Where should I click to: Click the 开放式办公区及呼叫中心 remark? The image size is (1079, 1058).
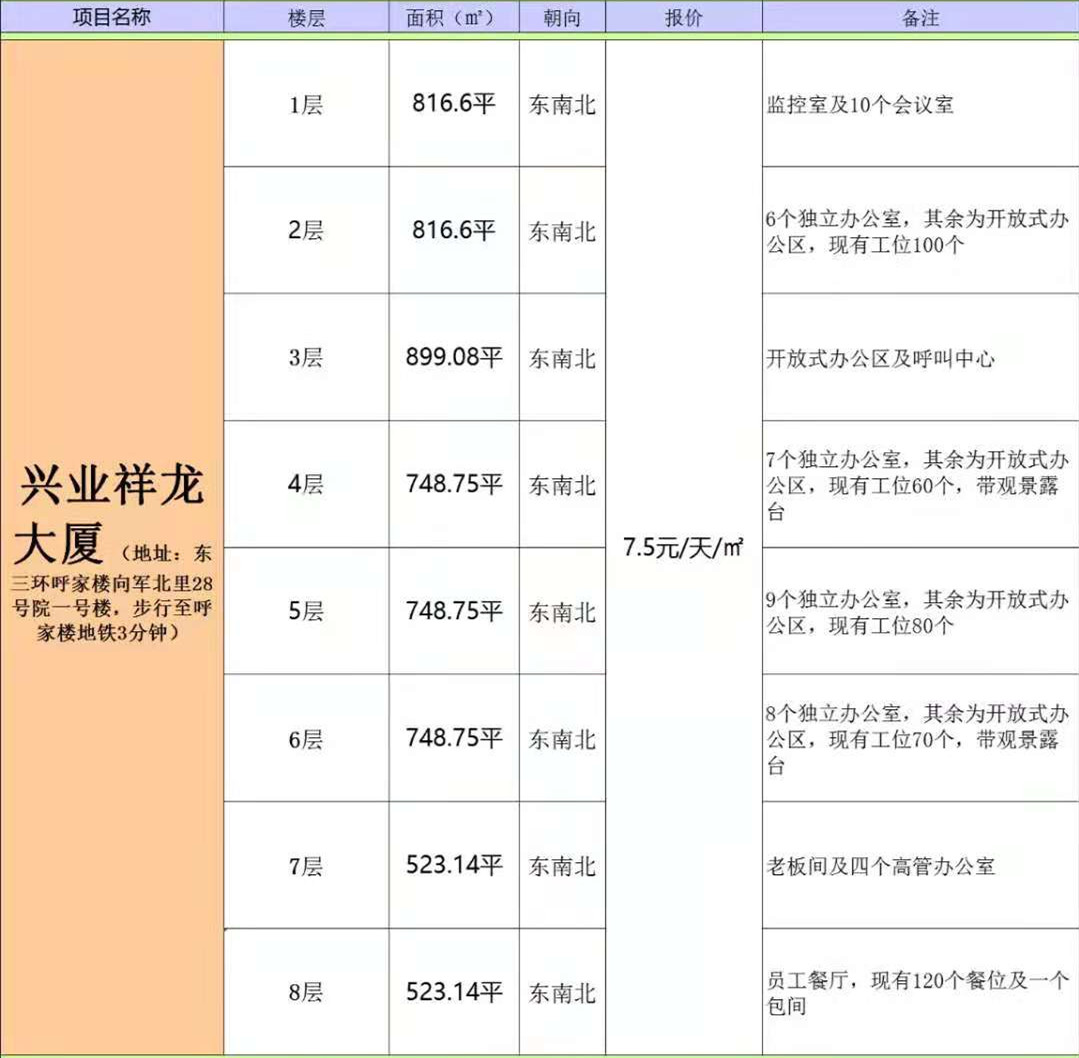(921, 357)
